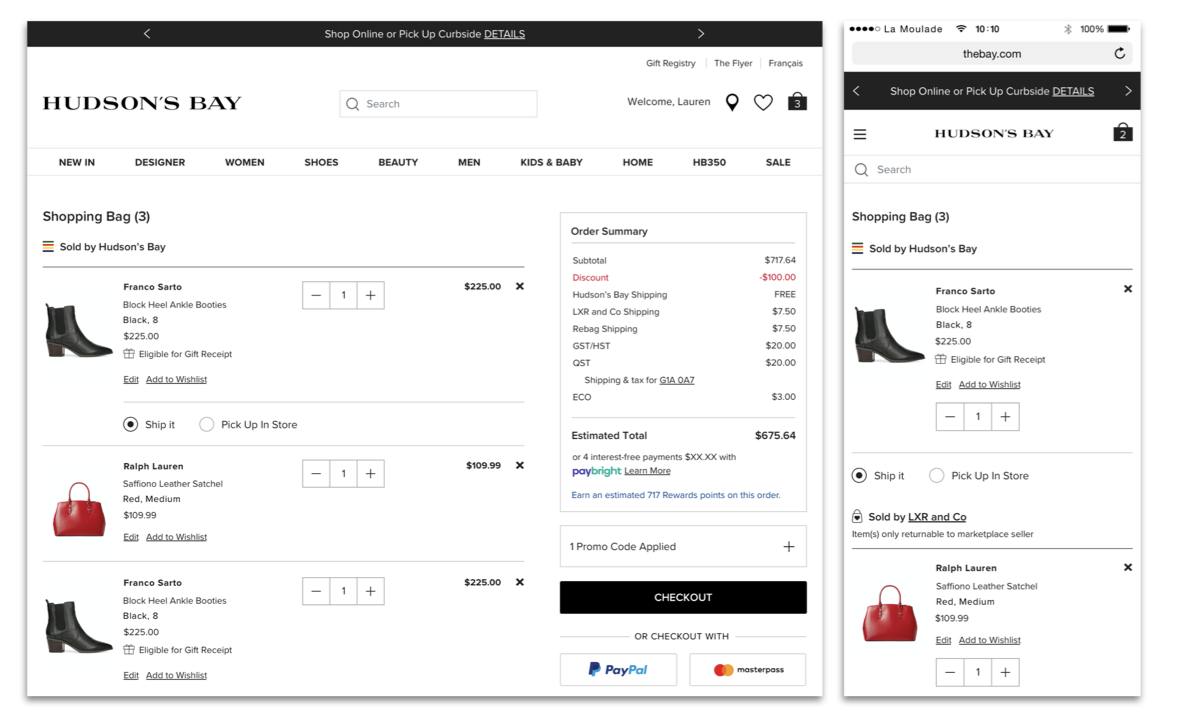Image resolution: width=1178 pixels, height=722 pixels.
Task: Remove first Franco Sarto $225.00 item on desktop
Action: tap(520, 286)
